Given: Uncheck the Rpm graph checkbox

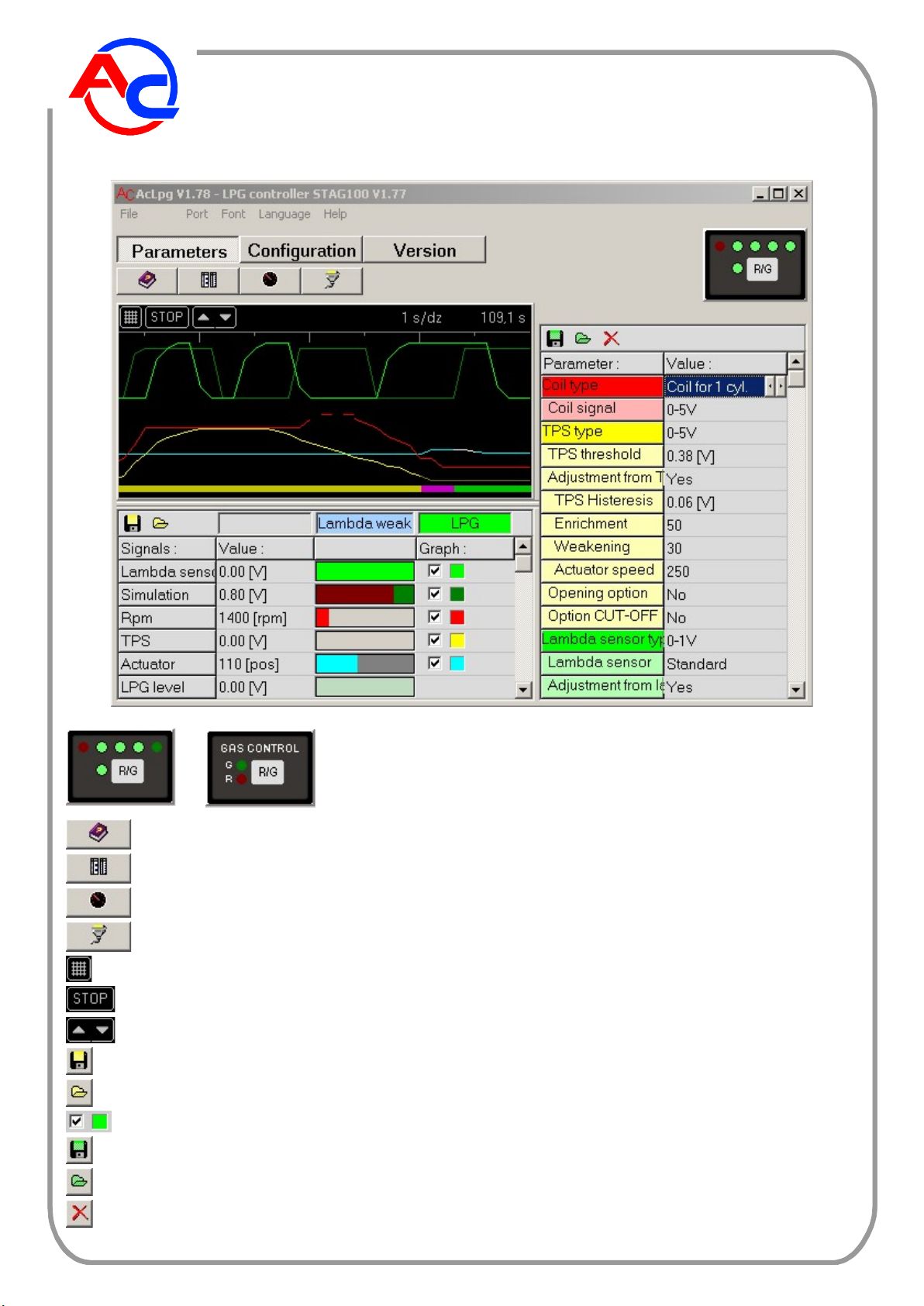Looking at the screenshot, I should coord(435,617).
